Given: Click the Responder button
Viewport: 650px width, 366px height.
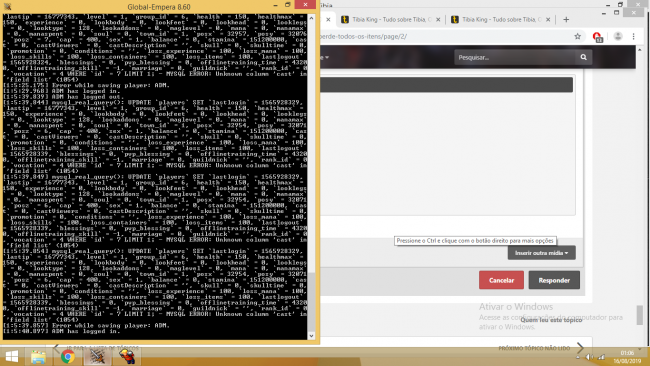Looking at the screenshot, I should (x=554, y=280).
